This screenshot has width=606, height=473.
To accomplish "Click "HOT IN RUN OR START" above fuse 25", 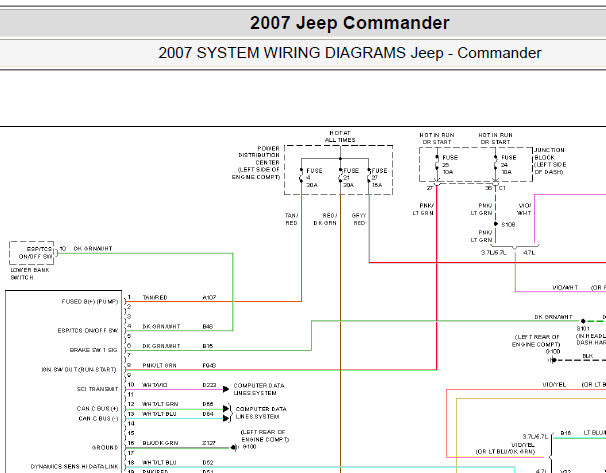I will (x=437, y=138).
